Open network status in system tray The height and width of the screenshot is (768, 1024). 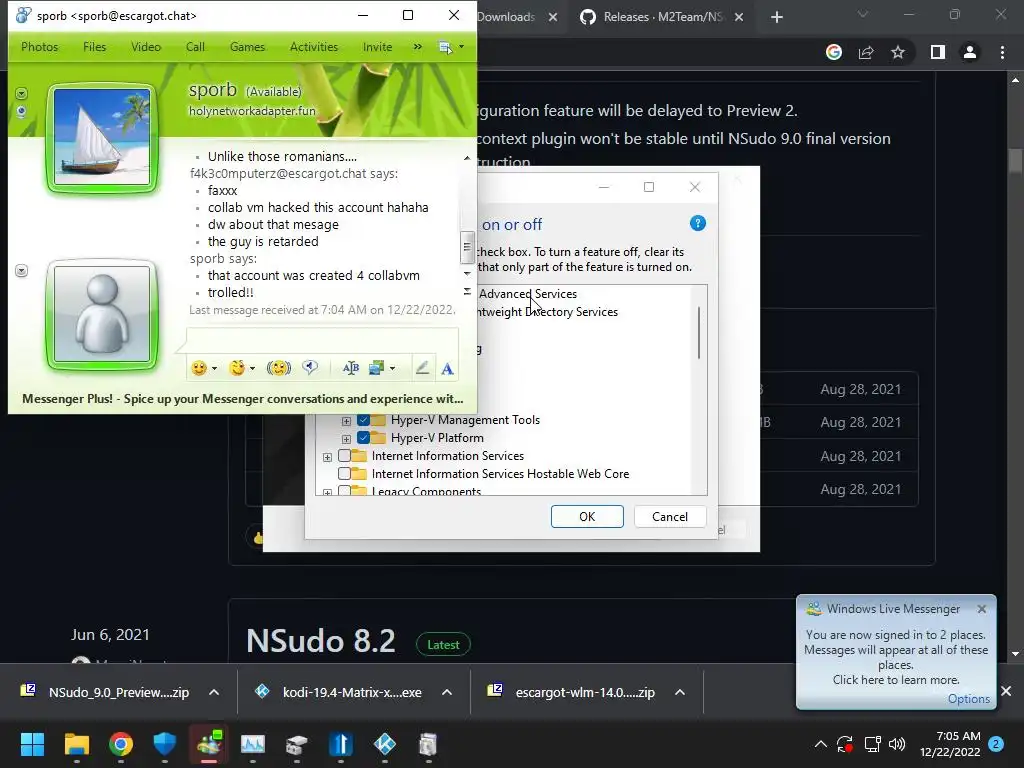[872, 744]
